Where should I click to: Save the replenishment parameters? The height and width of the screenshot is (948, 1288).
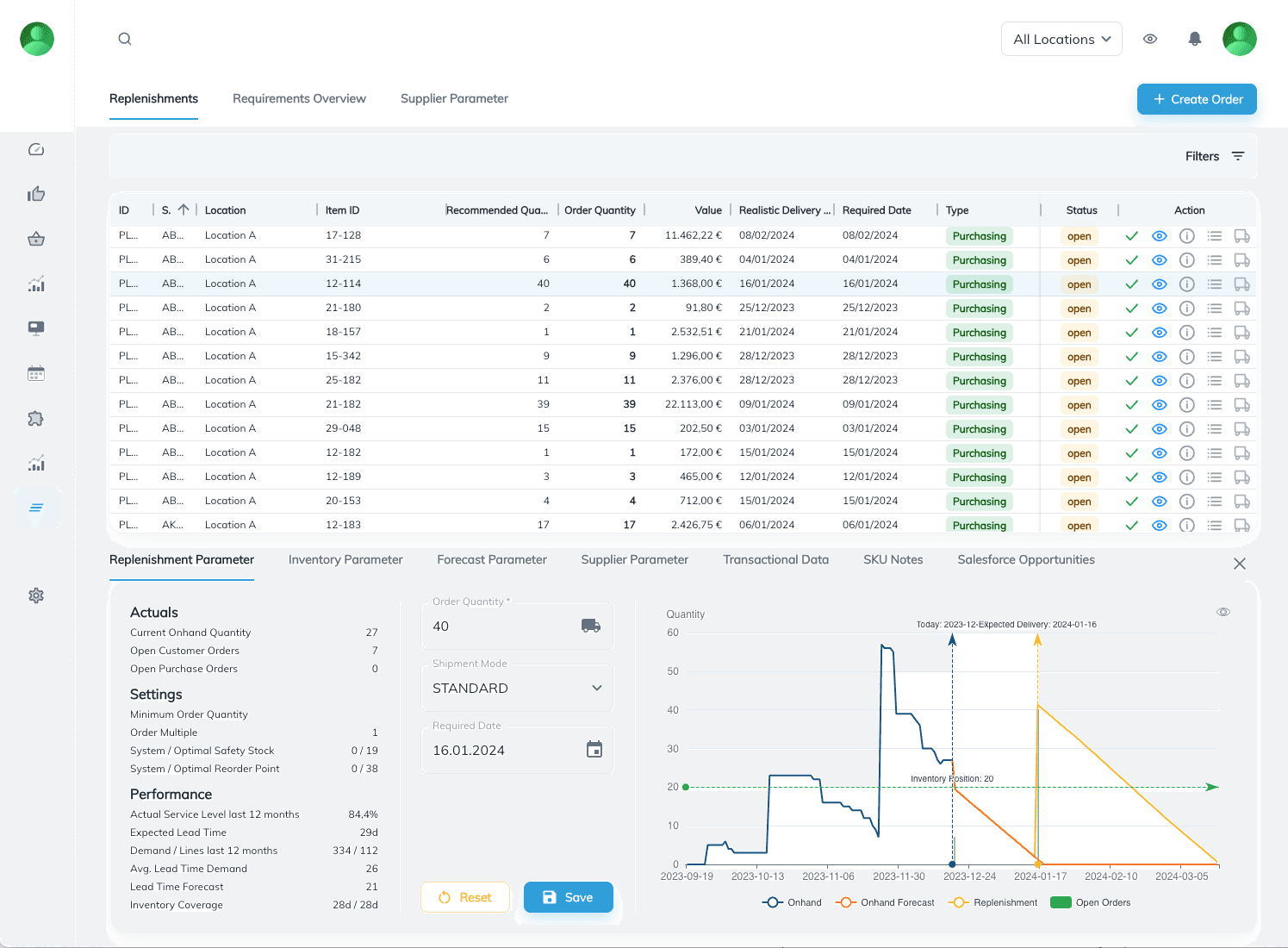pos(568,897)
